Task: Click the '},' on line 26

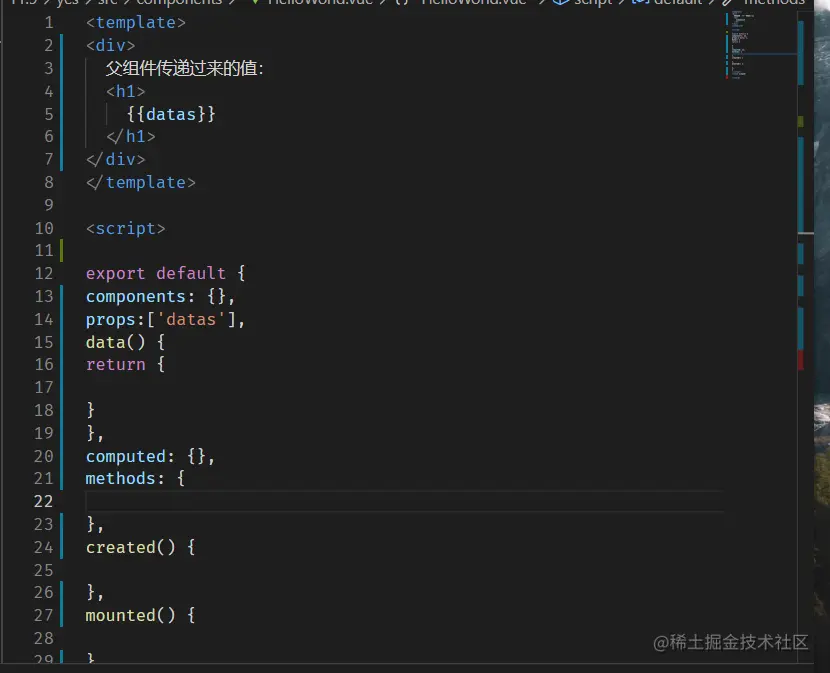Action: click(x=95, y=592)
